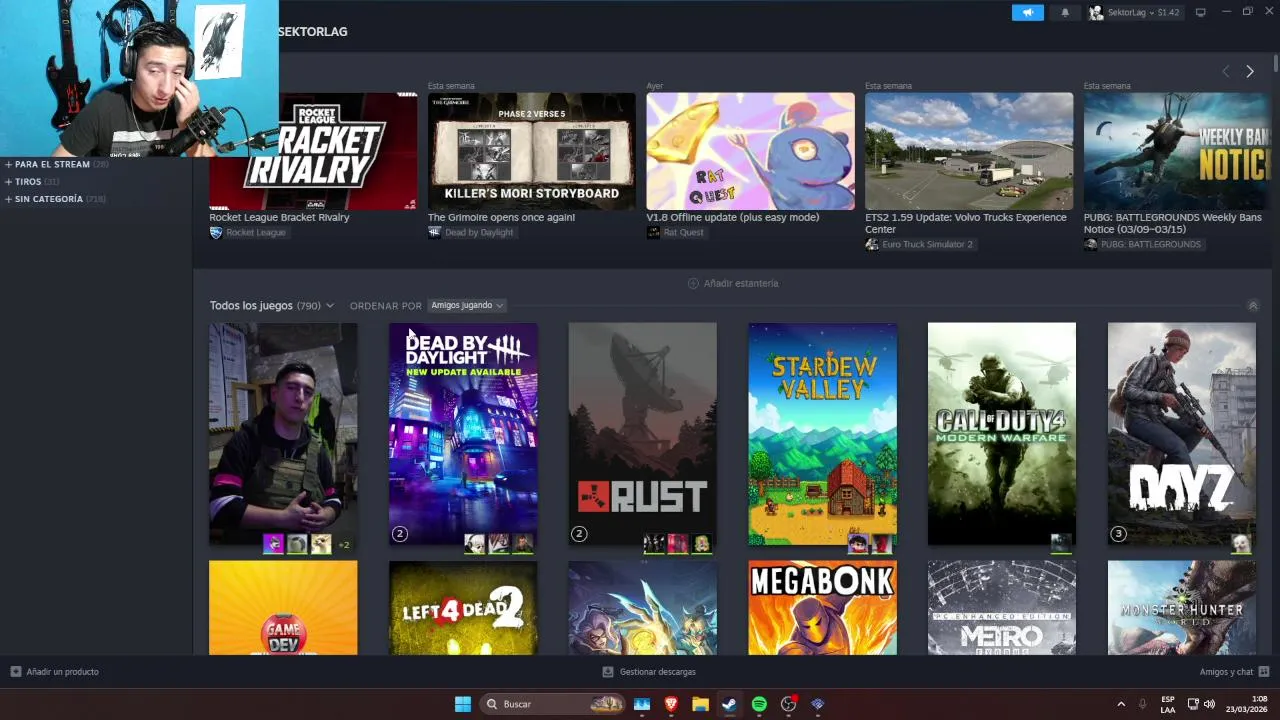Viewport: 1280px width, 720px height.
Task: Open volume speaker icon in system tray
Action: [x=1210, y=704]
